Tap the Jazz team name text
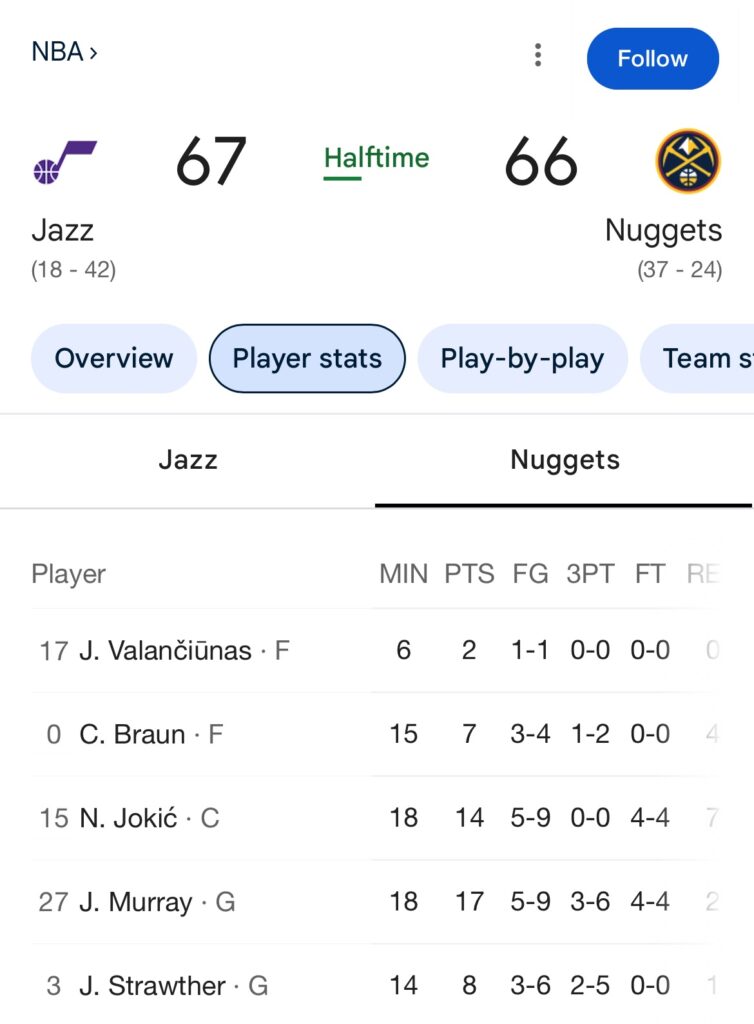Viewport: 754px width, 1024px height. tap(62, 230)
